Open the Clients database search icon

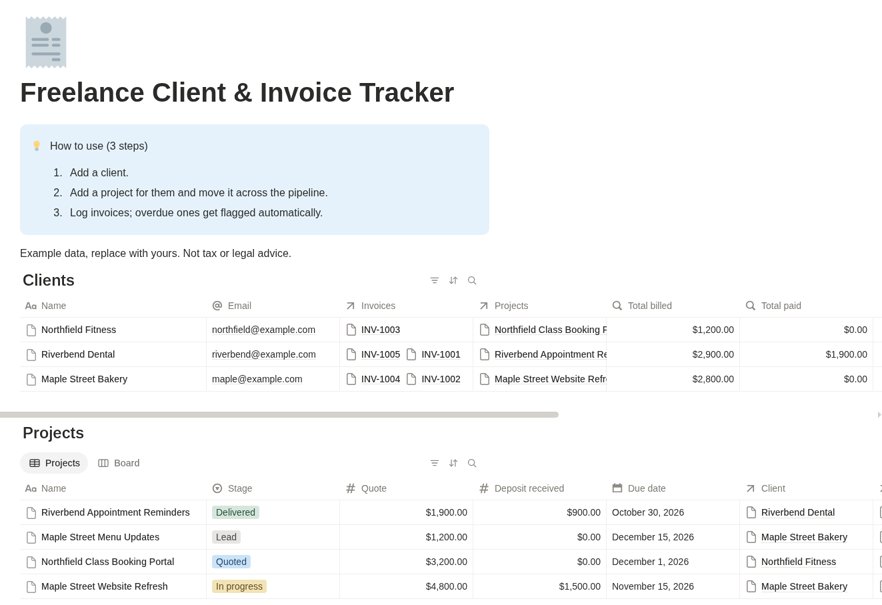[x=472, y=280]
